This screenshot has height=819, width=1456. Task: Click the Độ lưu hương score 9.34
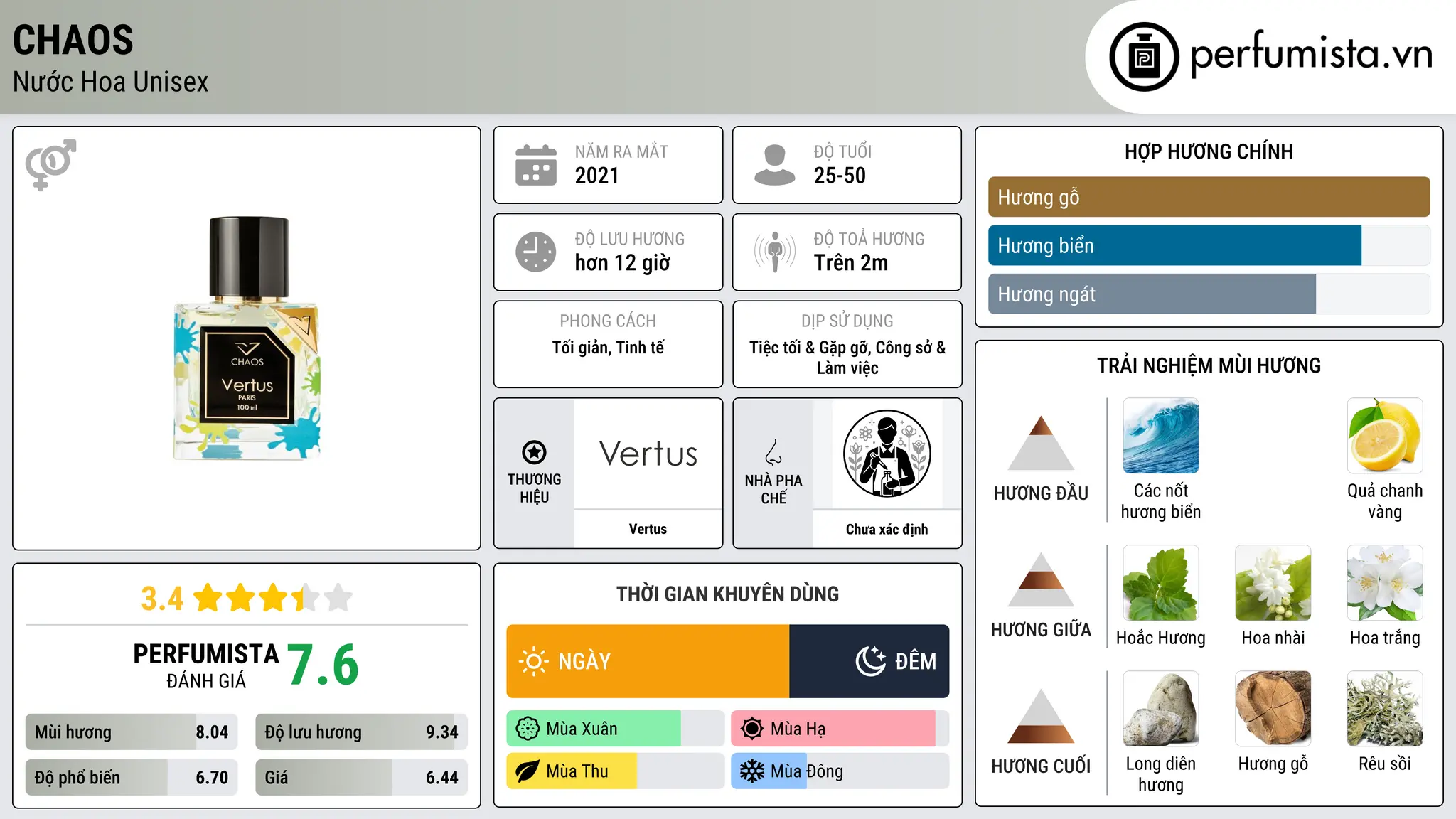click(x=442, y=732)
